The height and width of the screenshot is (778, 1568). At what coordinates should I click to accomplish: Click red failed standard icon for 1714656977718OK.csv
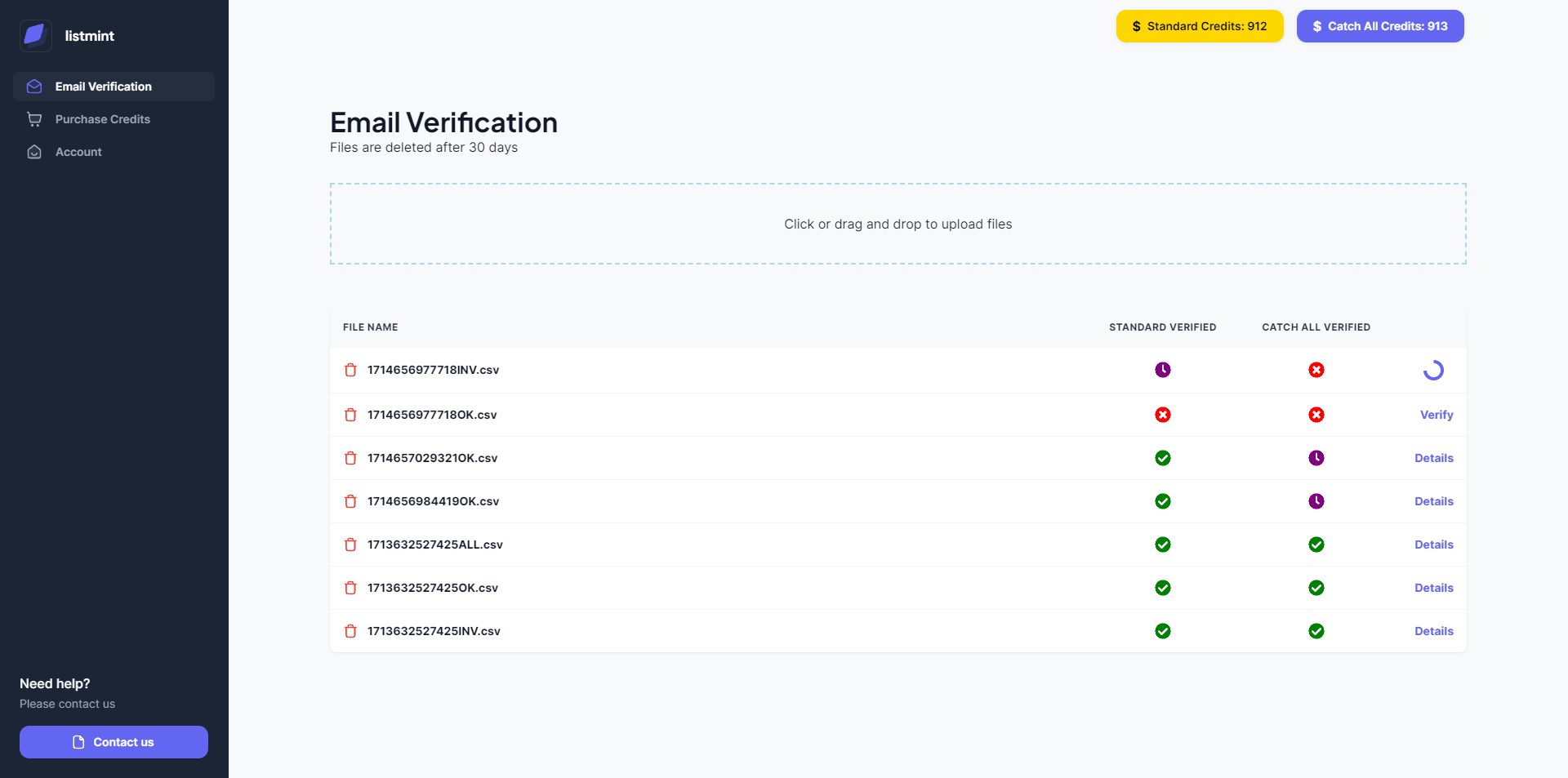point(1162,415)
